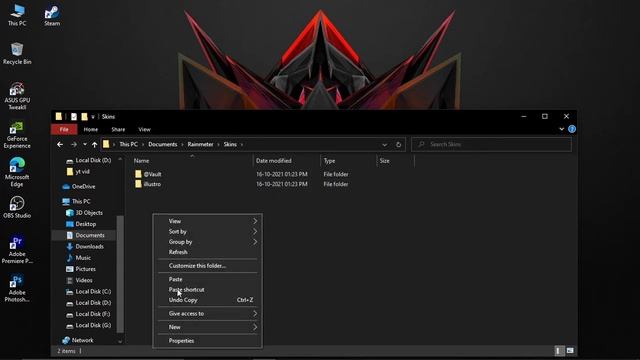Open the New submenu
Screen dimensions: 640x360
click(x=208, y=327)
